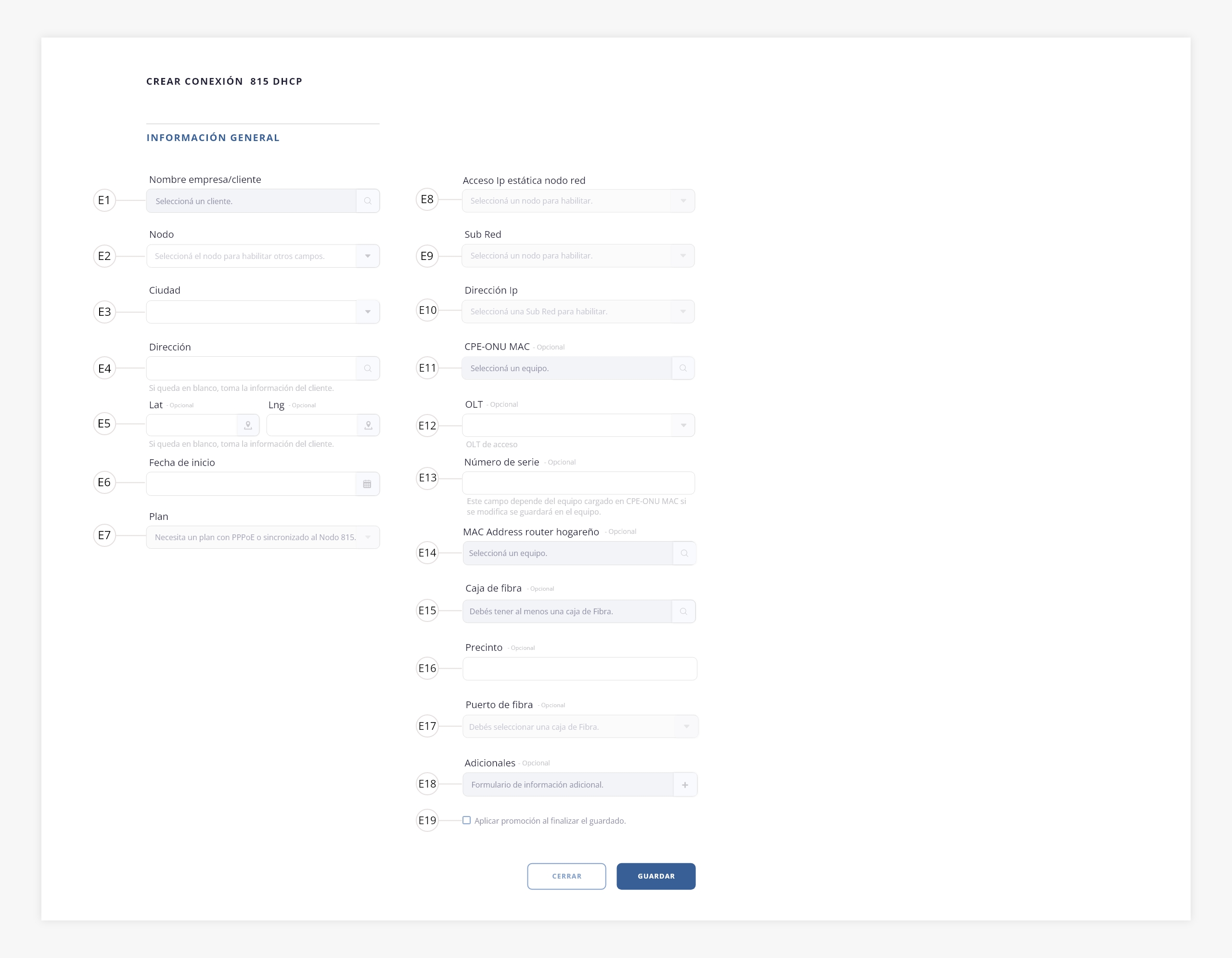The image size is (1232, 958).
Task: Click search icon in Caja de fibra field
Action: (683, 611)
